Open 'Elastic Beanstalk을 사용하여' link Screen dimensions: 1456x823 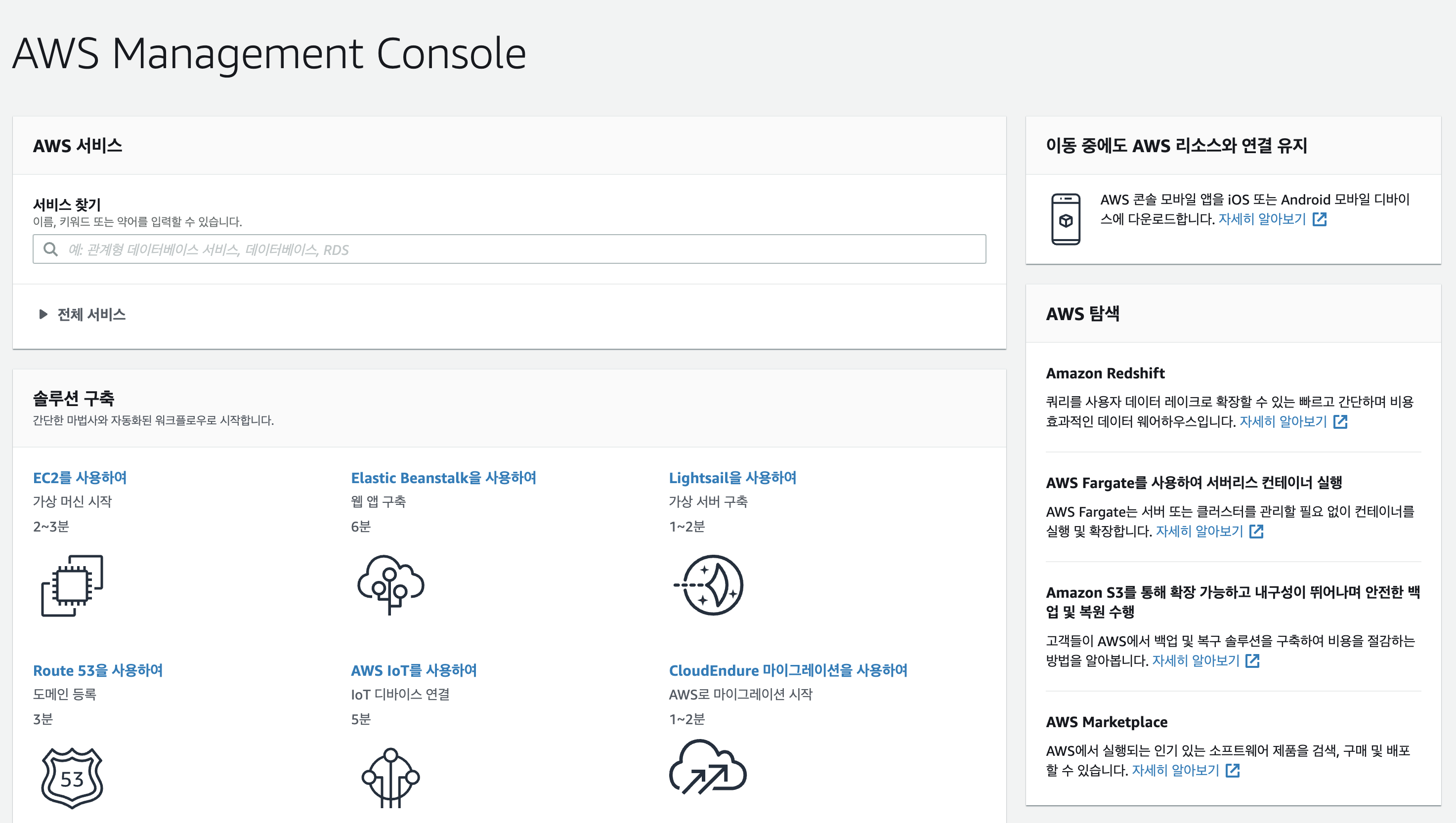(x=443, y=478)
